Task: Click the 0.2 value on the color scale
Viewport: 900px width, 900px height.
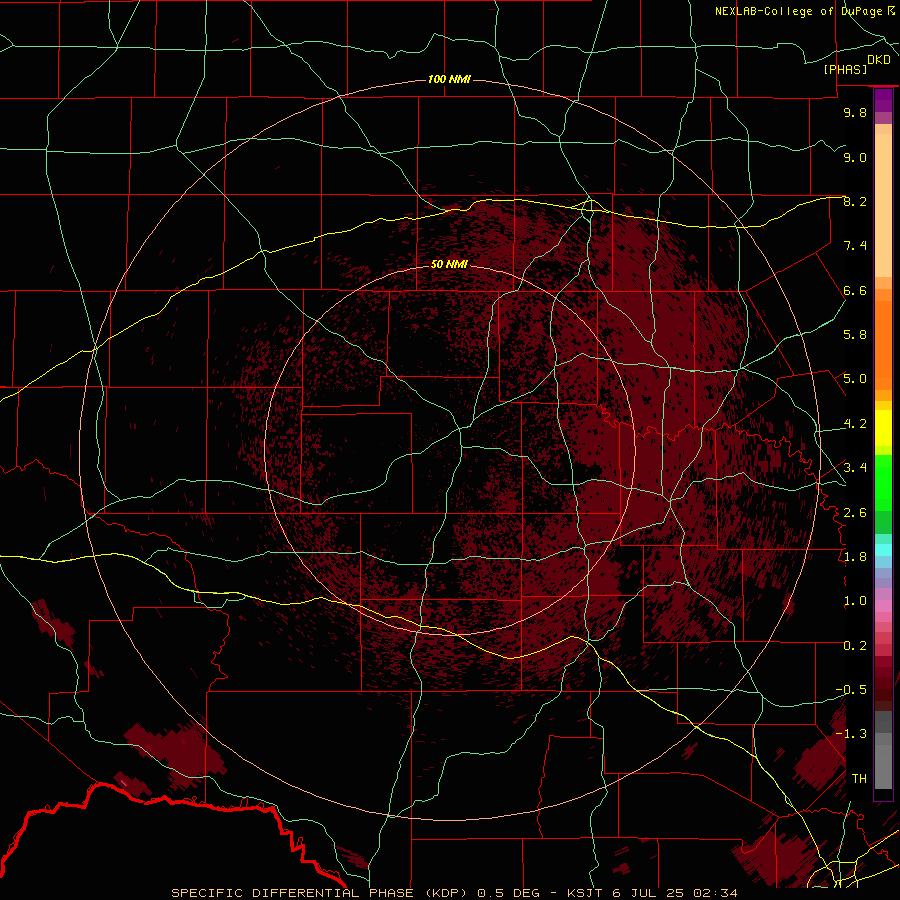Action: 855,646
